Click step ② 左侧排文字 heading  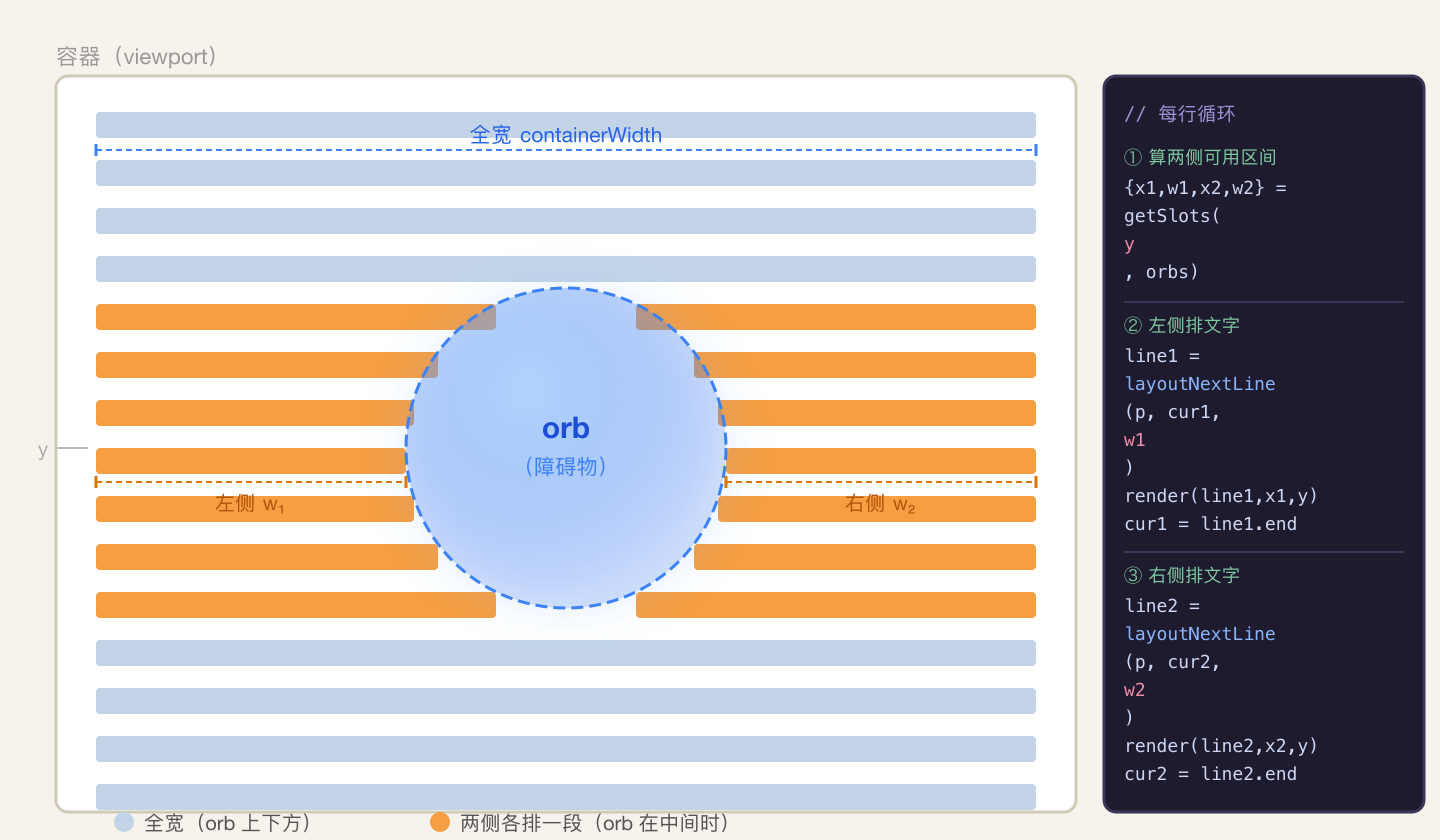(1182, 326)
